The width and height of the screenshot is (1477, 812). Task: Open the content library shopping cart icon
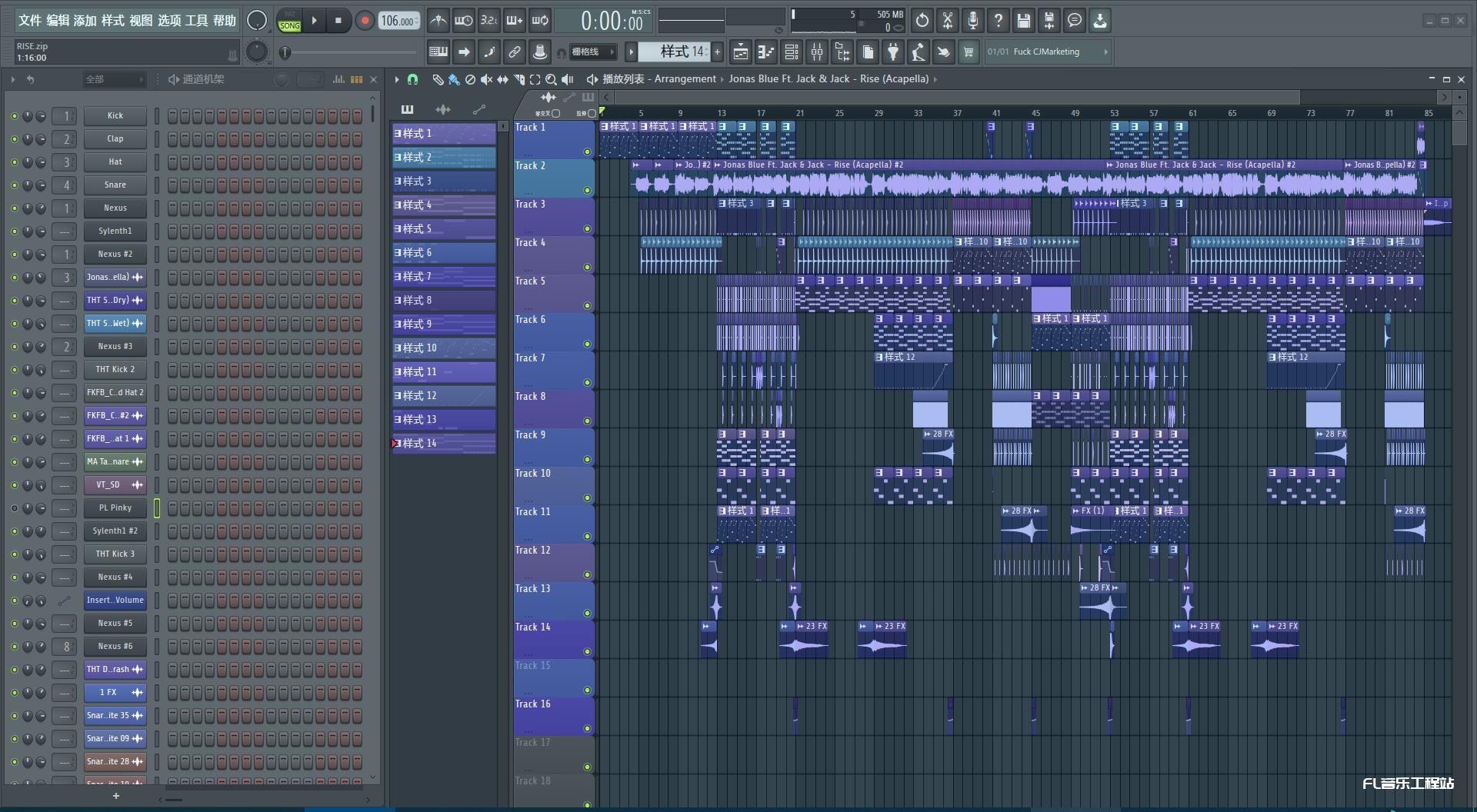969,52
